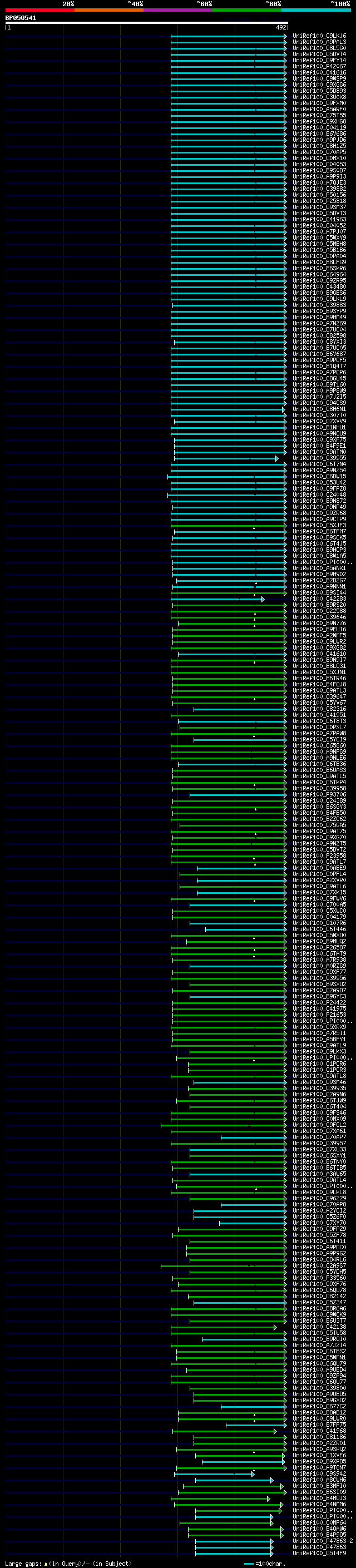
Task: Select the UniRef100_Q39956 label
Action: tap(319, 977)
